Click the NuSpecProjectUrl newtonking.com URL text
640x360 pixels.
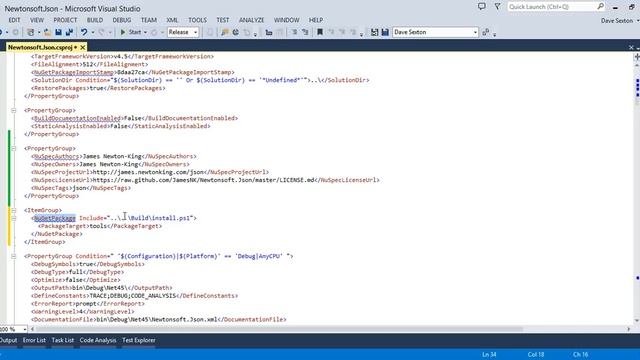pyautogui.click(x=147, y=172)
